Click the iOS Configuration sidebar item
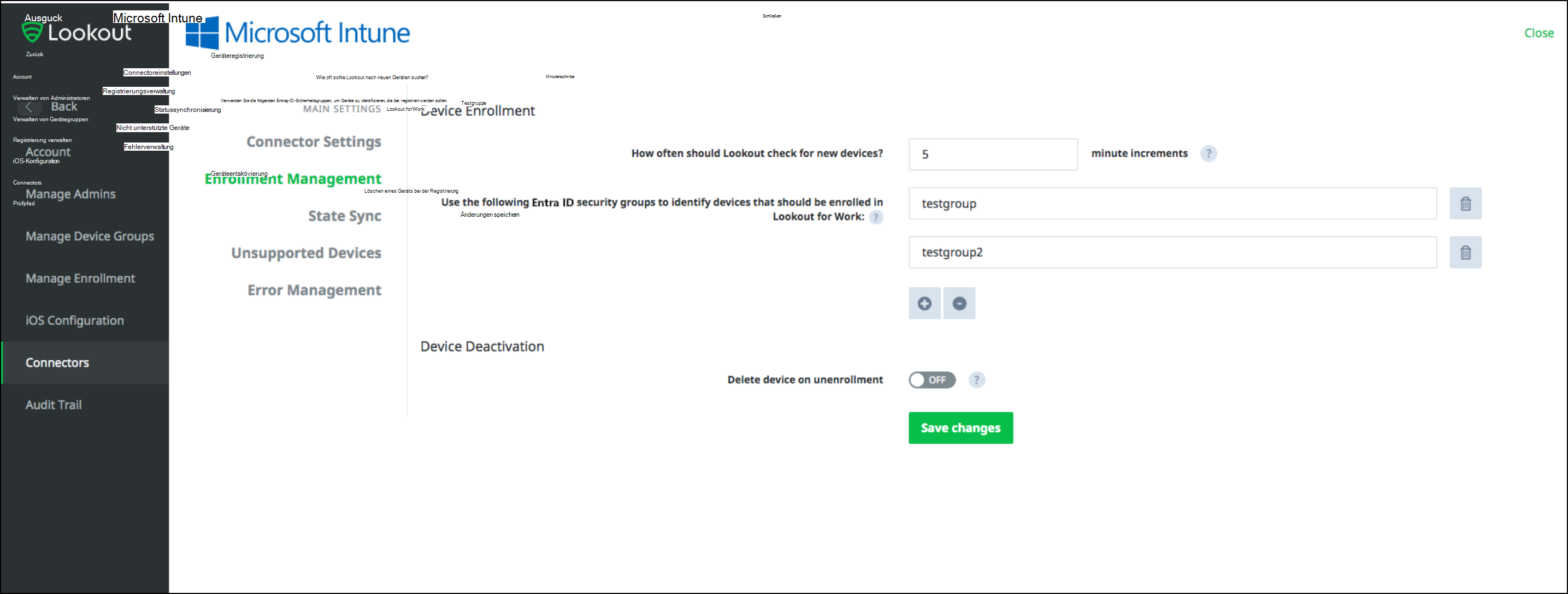1568x594 pixels. tap(76, 320)
